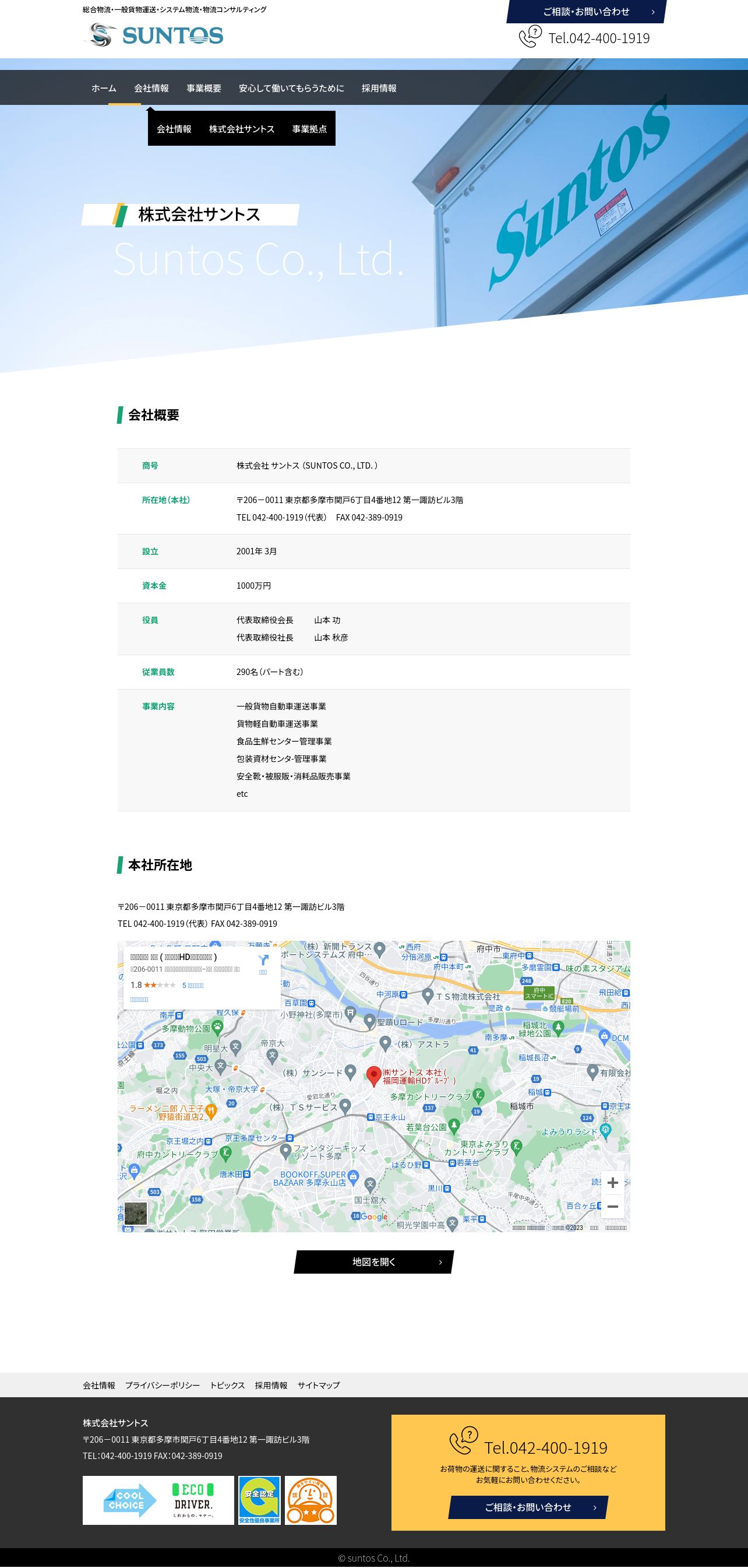748x1568 pixels.
Task: Open footer link トピックス
Action: click(x=227, y=1385)
